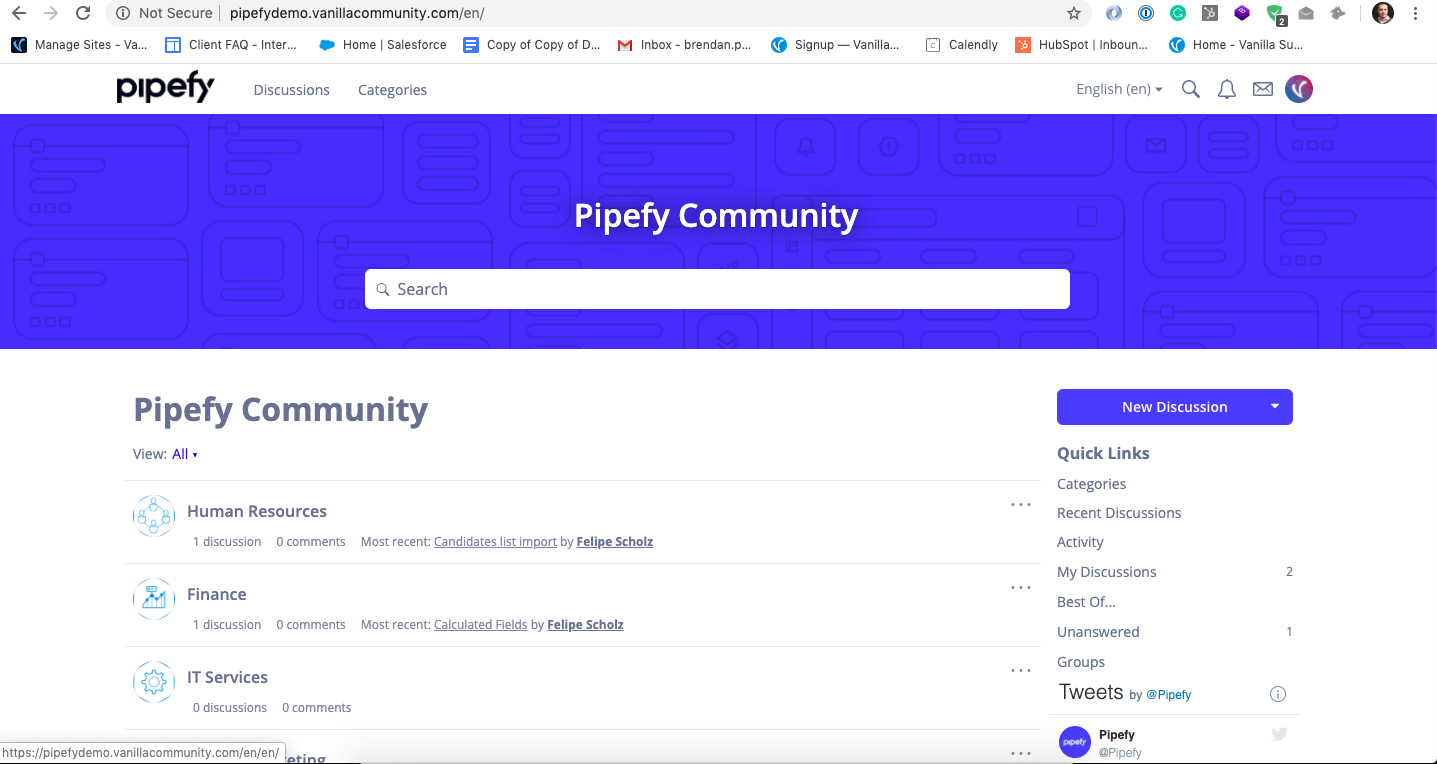Open the View: All filter dropdown
Screen dimensions: 1437x764
[185, 454]
